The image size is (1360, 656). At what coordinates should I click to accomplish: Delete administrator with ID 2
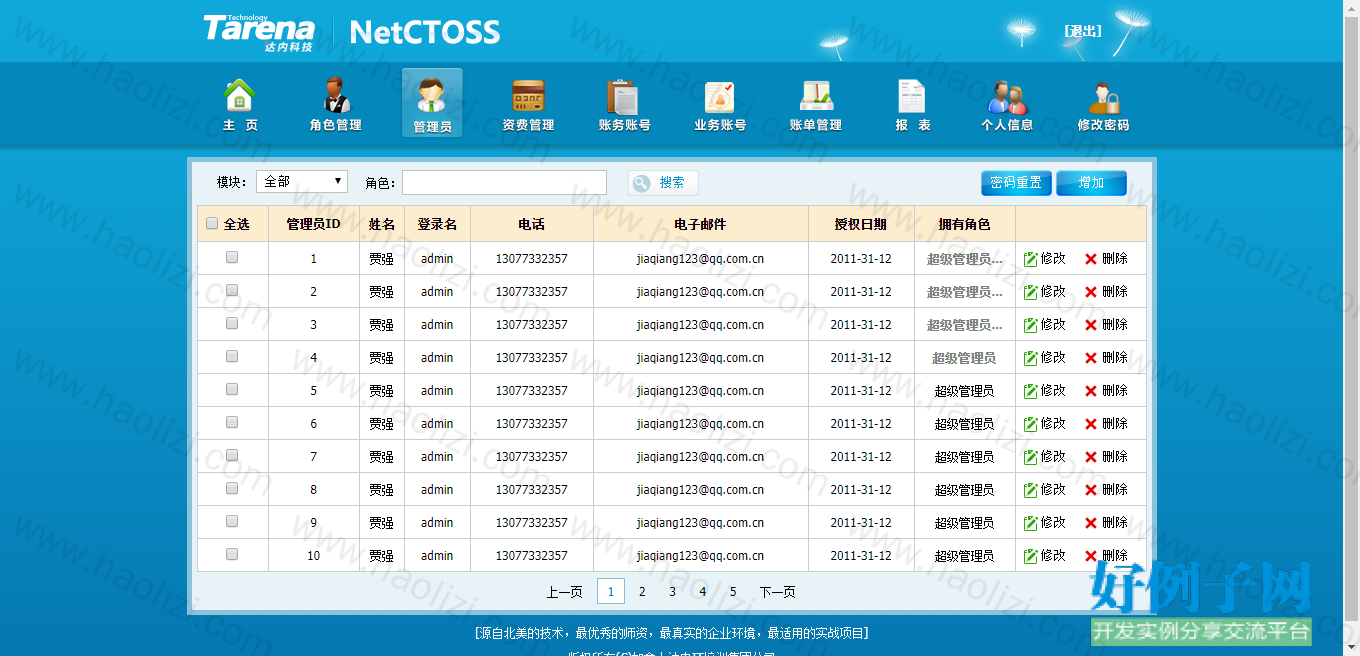click(1106, 292)
